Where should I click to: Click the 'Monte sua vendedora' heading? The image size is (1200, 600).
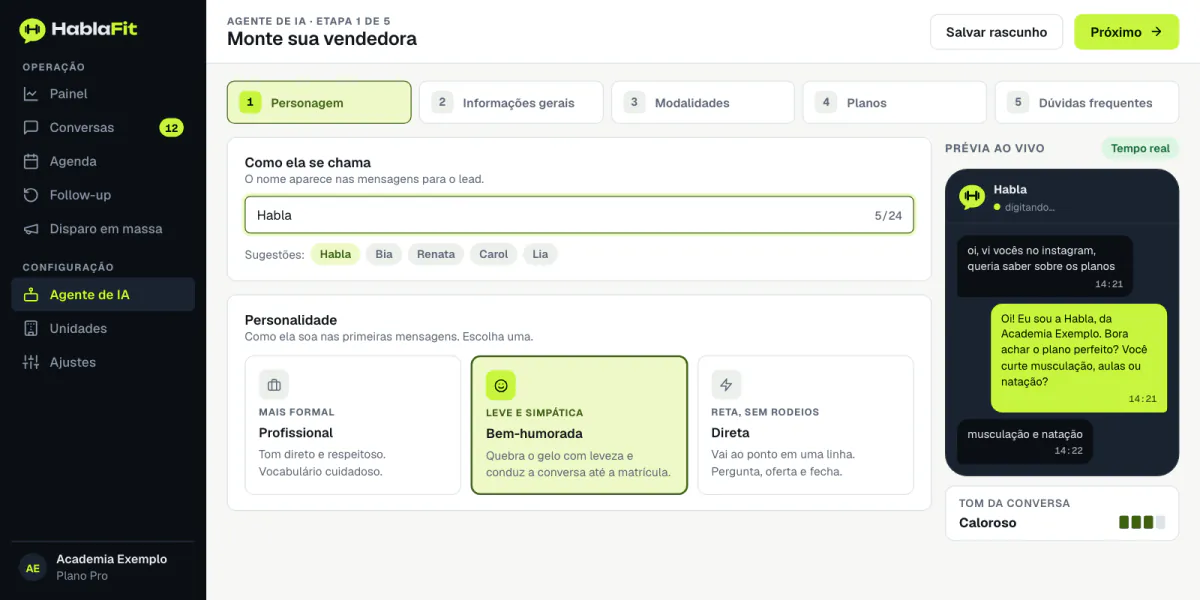(322, 39)
